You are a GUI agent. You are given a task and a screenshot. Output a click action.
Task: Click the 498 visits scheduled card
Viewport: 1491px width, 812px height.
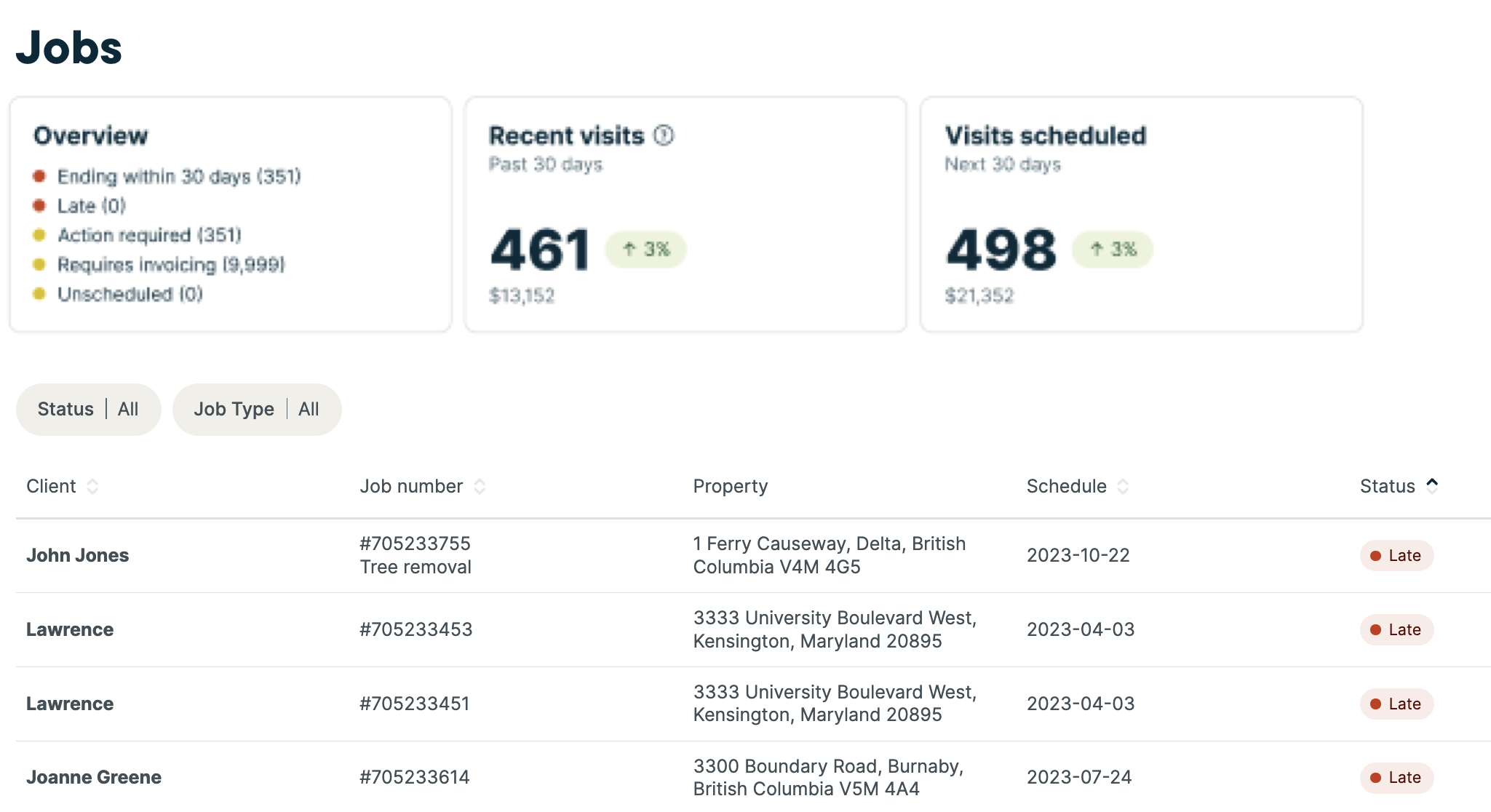(1140, 215)
